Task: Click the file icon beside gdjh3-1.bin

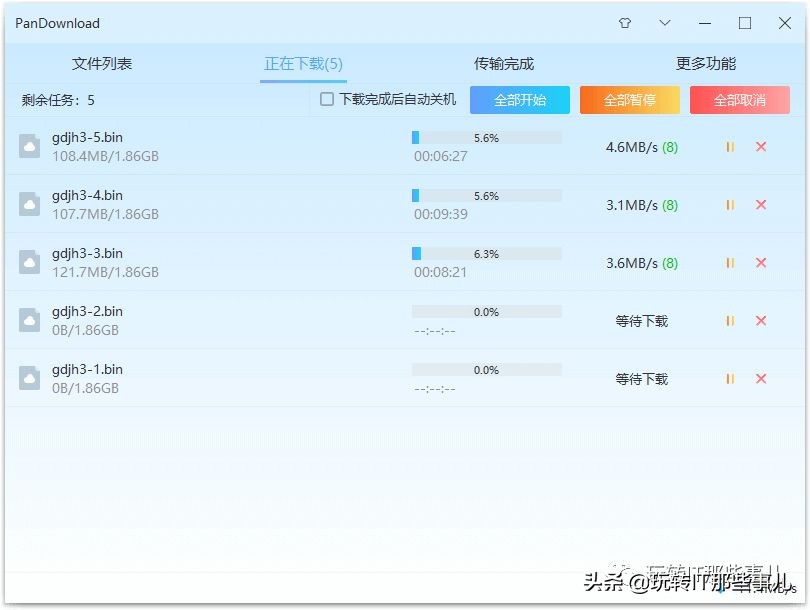Action: coord(28,379)
